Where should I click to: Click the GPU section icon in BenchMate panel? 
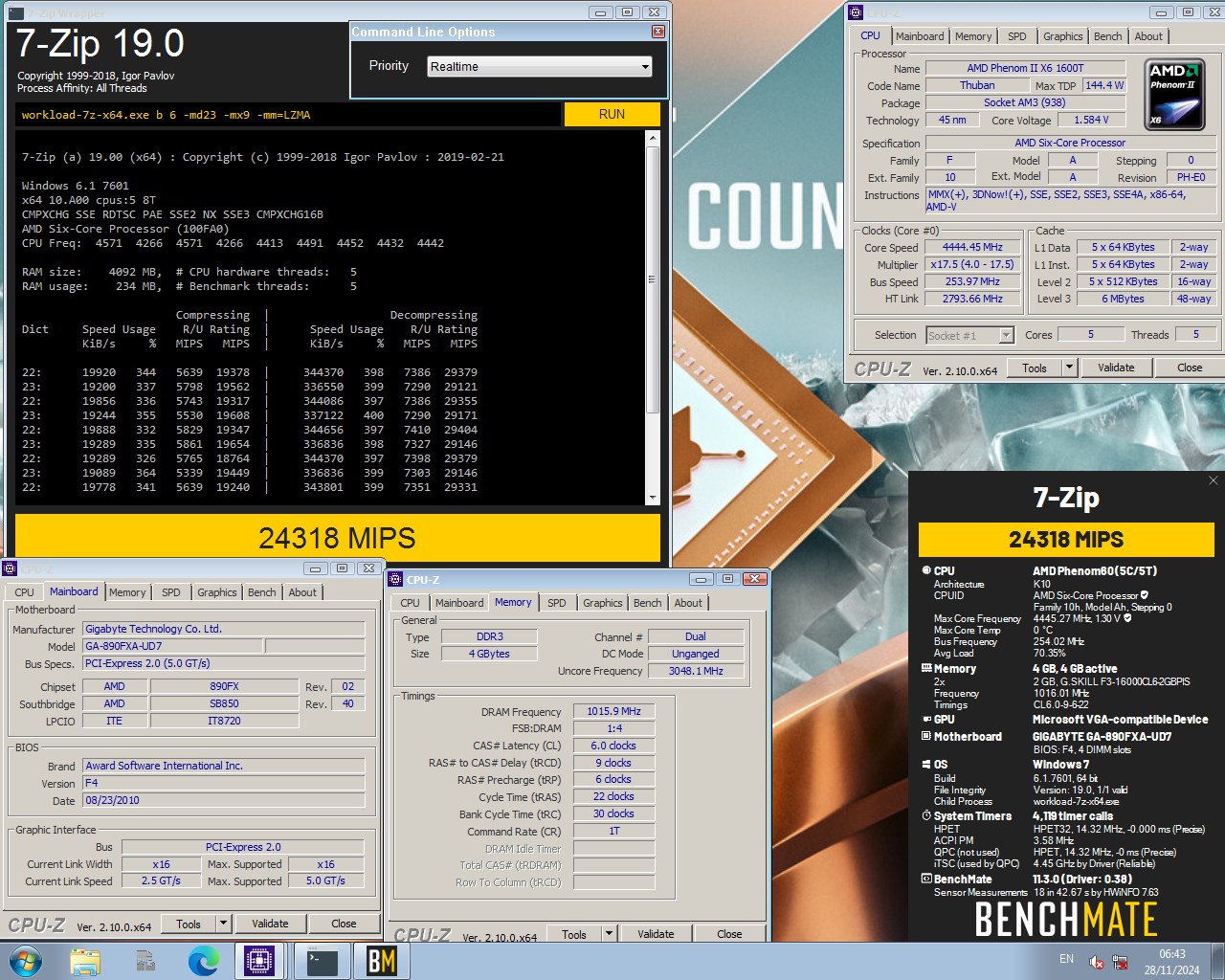(x=925, y=719)
